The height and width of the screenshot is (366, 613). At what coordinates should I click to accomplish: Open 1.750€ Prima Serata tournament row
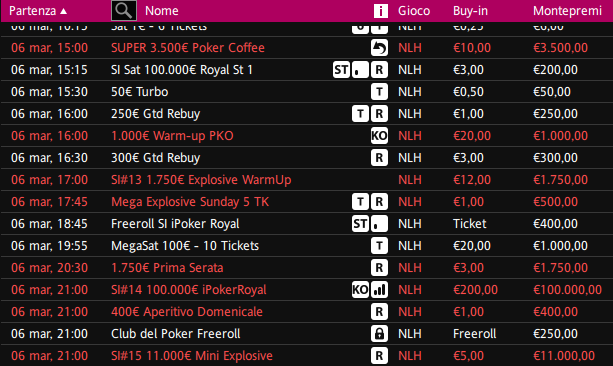[306, 268]
